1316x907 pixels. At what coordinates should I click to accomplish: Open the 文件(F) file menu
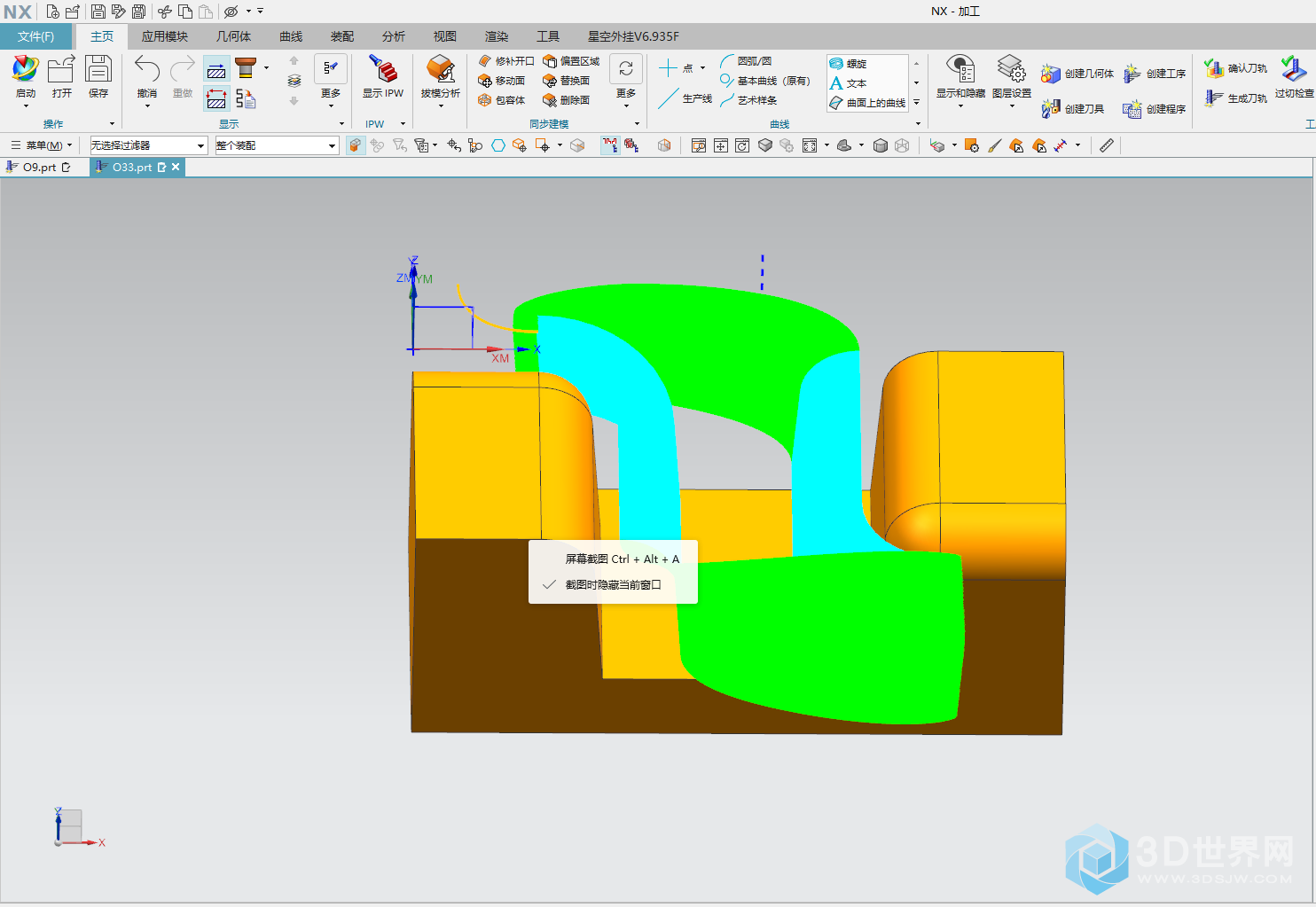pos(35,36)
